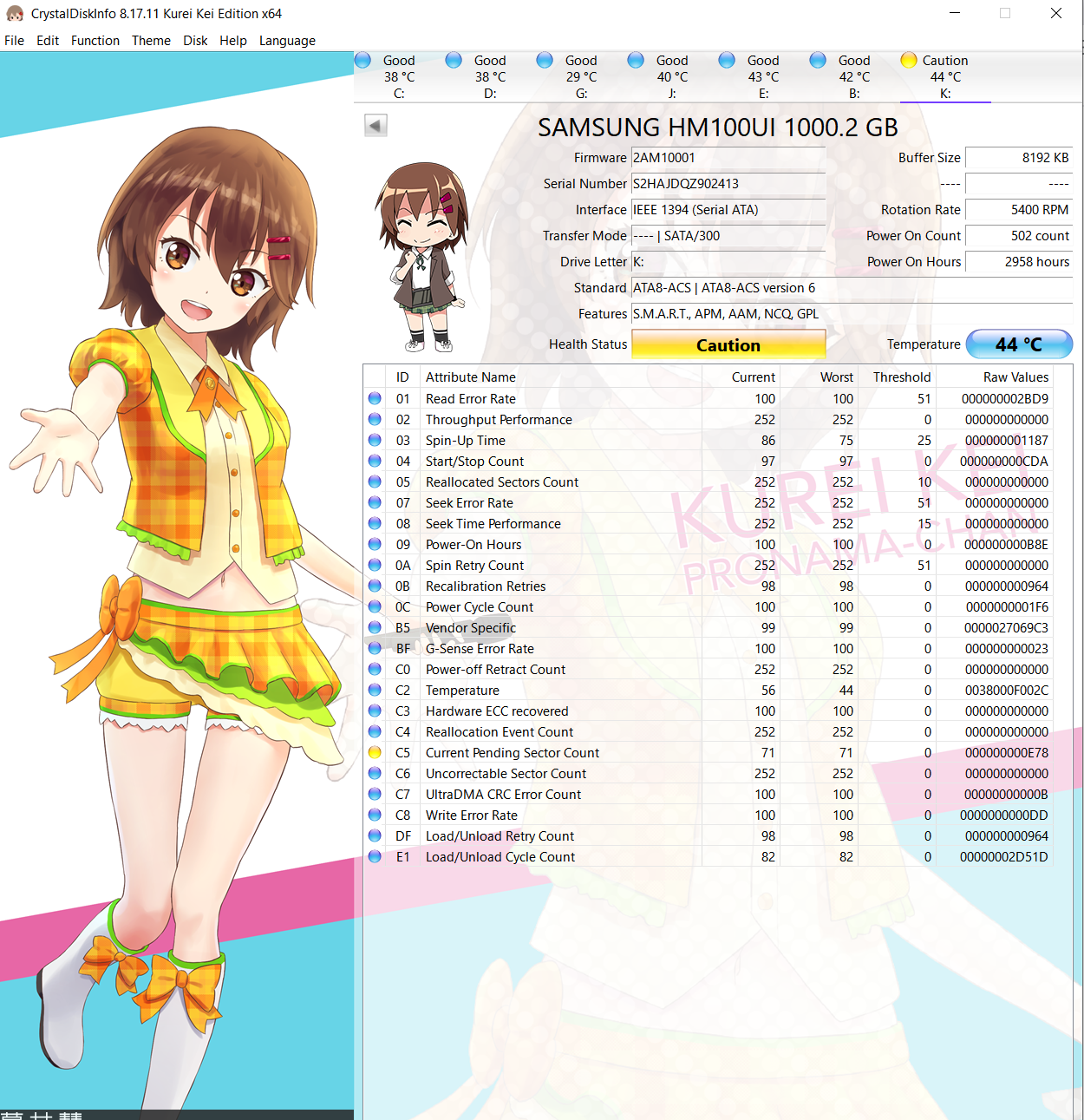1084x1120 pixels.
Task: Click the Standard ATA8-ACS field
Action: [x=852, y=288]
